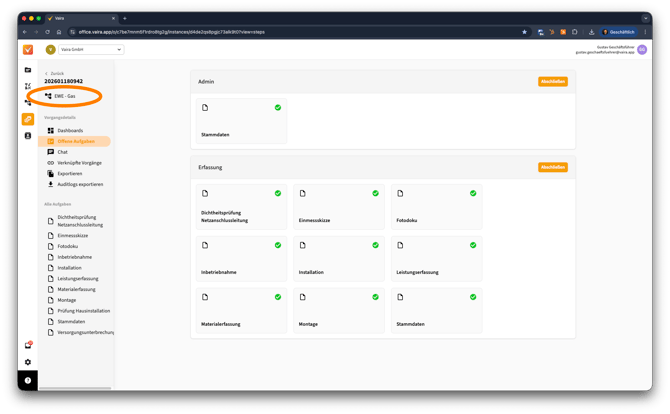
Task: Go back using the Zurück link
Action: pos(57,74)
